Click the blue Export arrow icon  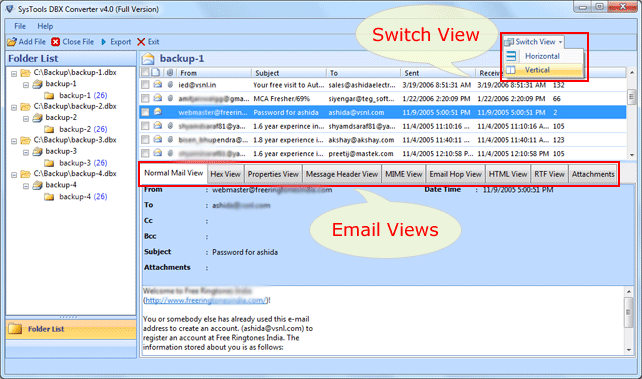point(104,42)
